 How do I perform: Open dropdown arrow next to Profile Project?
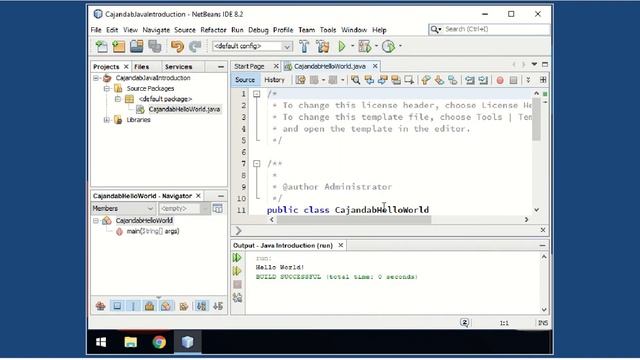400,46
